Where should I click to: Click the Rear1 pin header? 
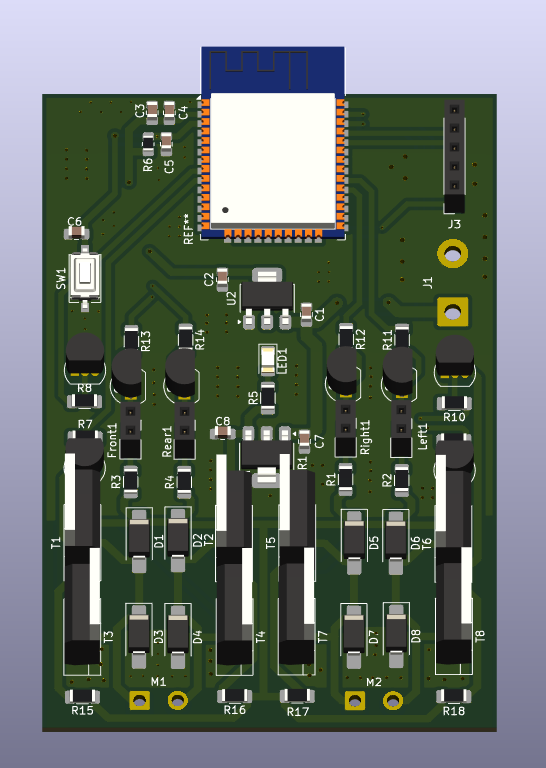[185, 431]
